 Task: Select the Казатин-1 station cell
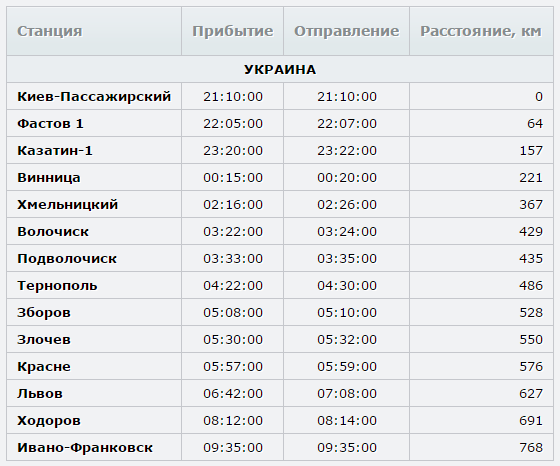click(x=55, y=151)
